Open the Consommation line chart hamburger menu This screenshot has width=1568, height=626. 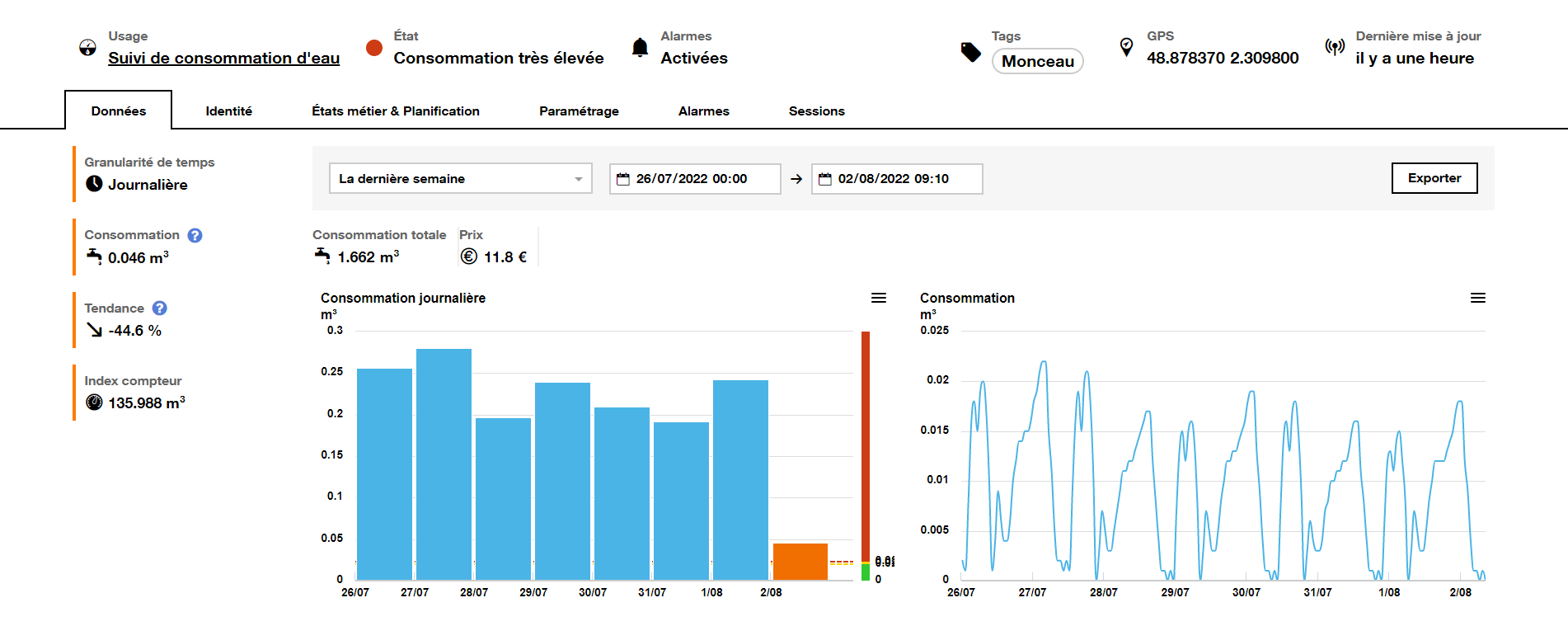point(1477,298)
